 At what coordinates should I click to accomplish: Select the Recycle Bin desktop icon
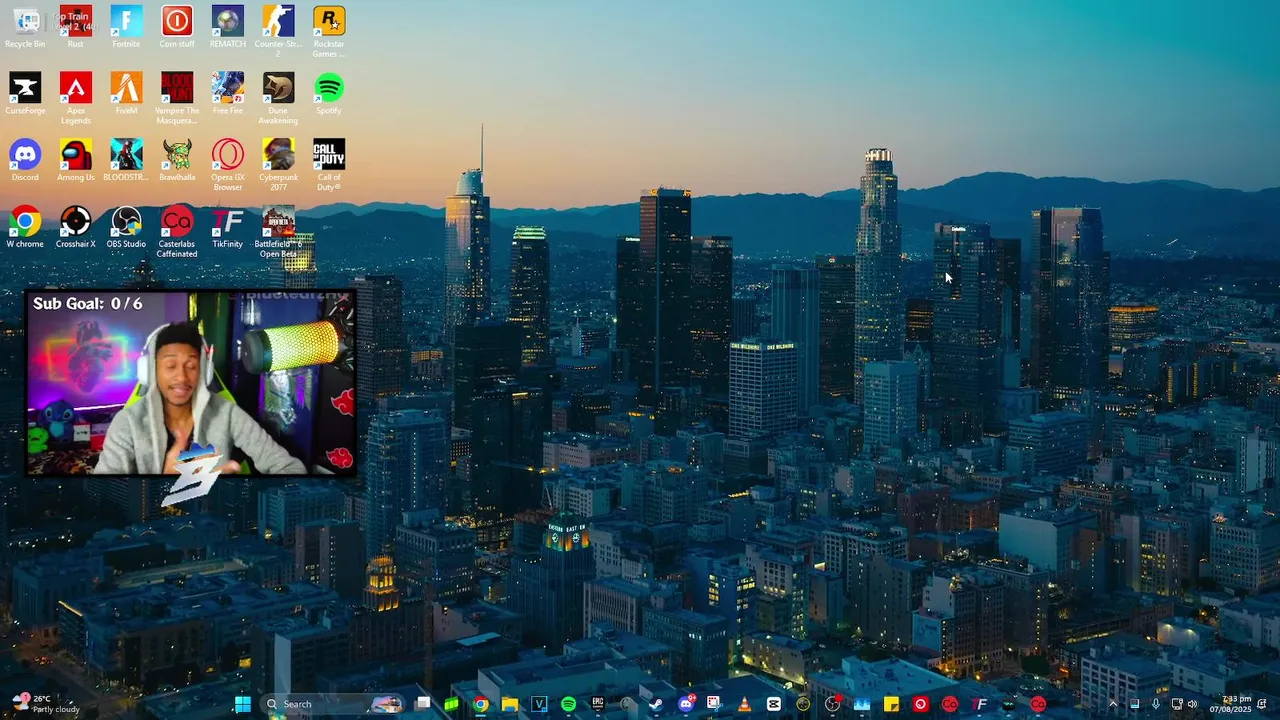click(25, 27)
